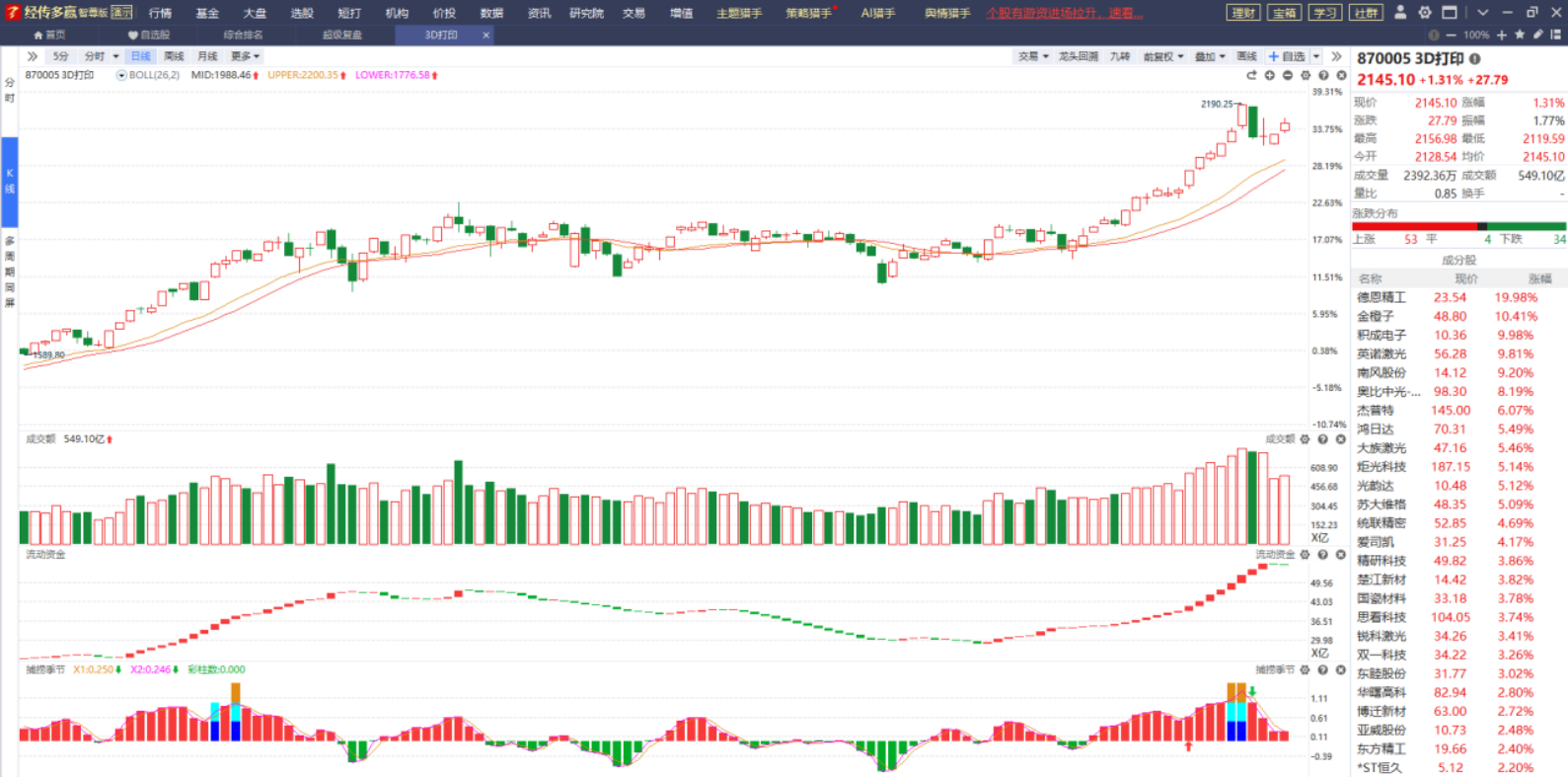This screenshot has height=777, width=1568.
Task: Switch chart to 5分 period
Action: pyautogui.click(x=61, y=56)
